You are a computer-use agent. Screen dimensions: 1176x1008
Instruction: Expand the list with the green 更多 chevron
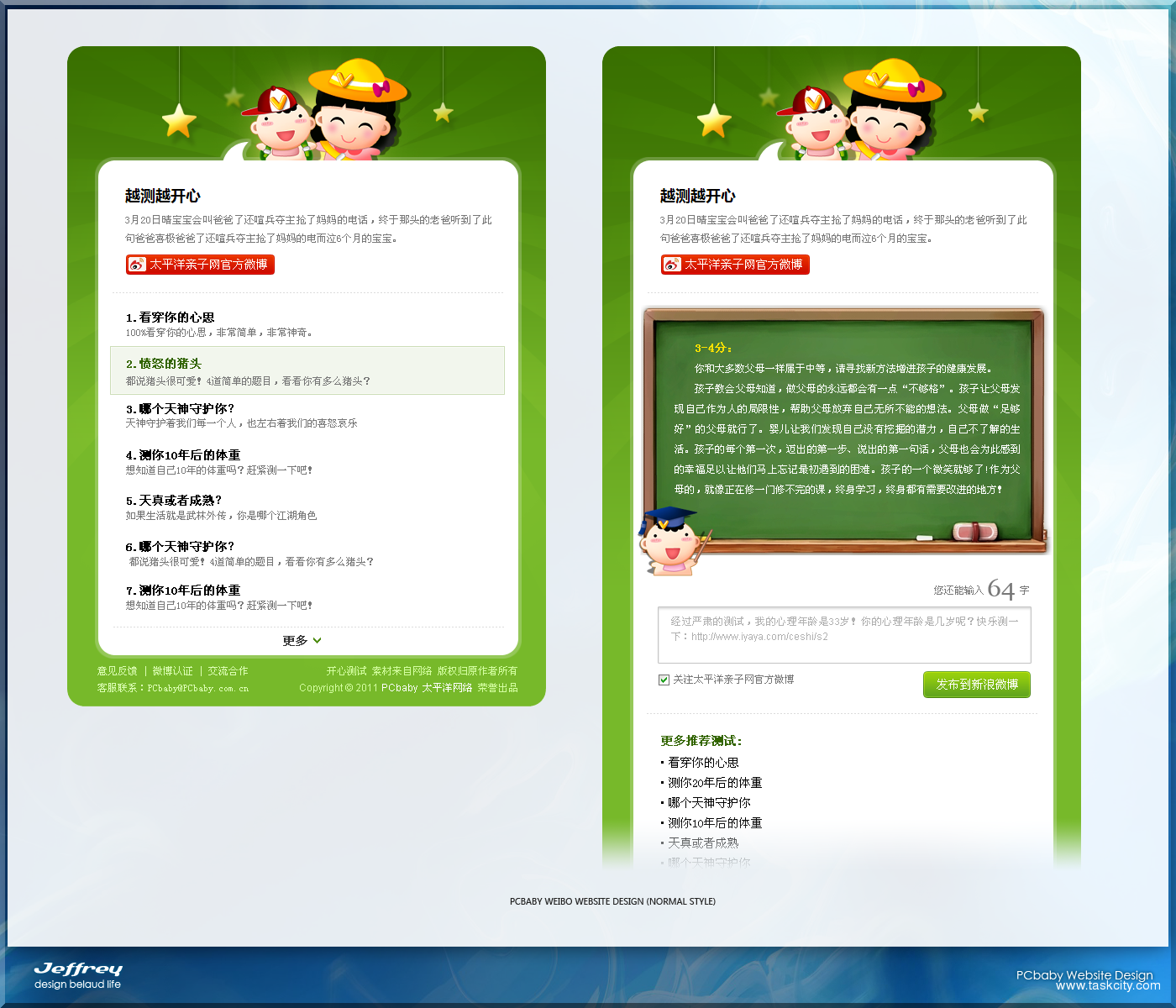317,640
